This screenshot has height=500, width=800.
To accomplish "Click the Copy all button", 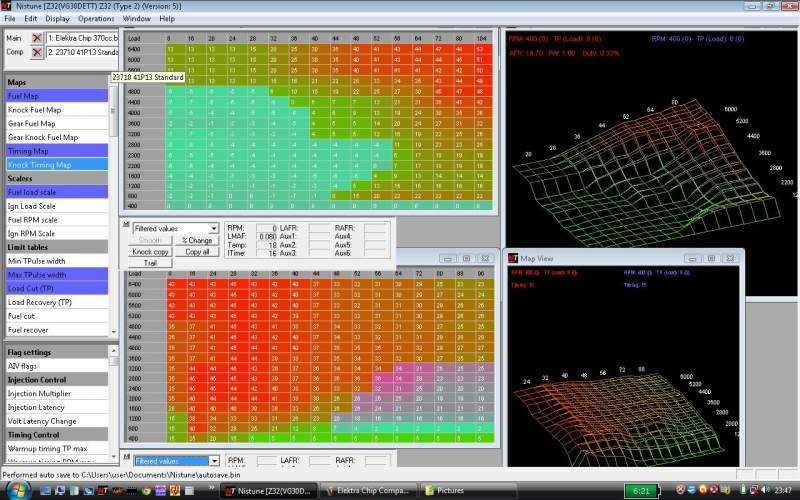I will click(x=198, y=252).
